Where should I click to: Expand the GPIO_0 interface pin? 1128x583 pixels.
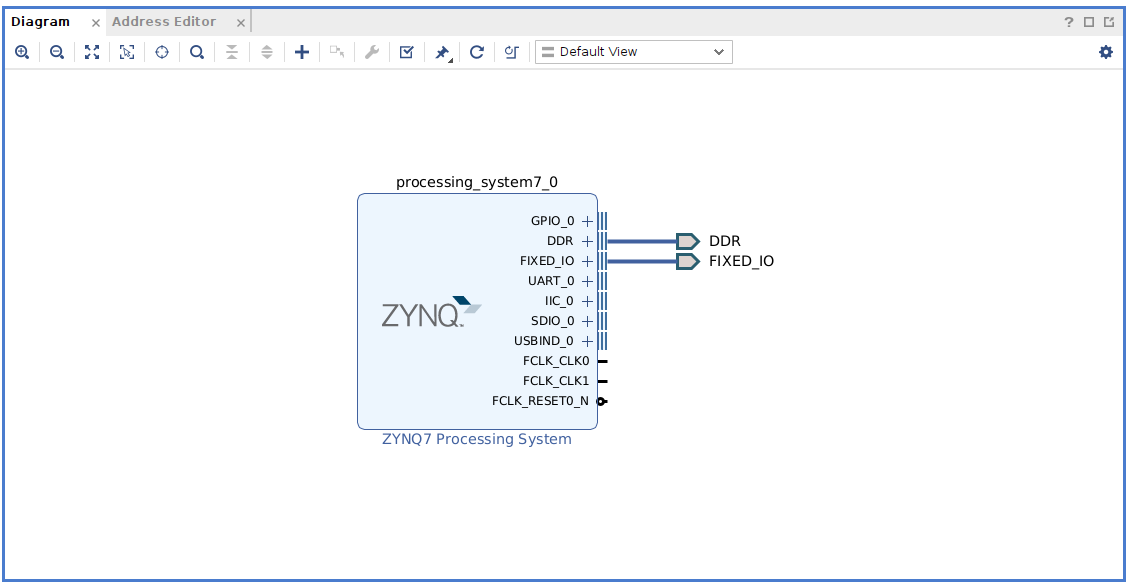(x=587, y=221)
